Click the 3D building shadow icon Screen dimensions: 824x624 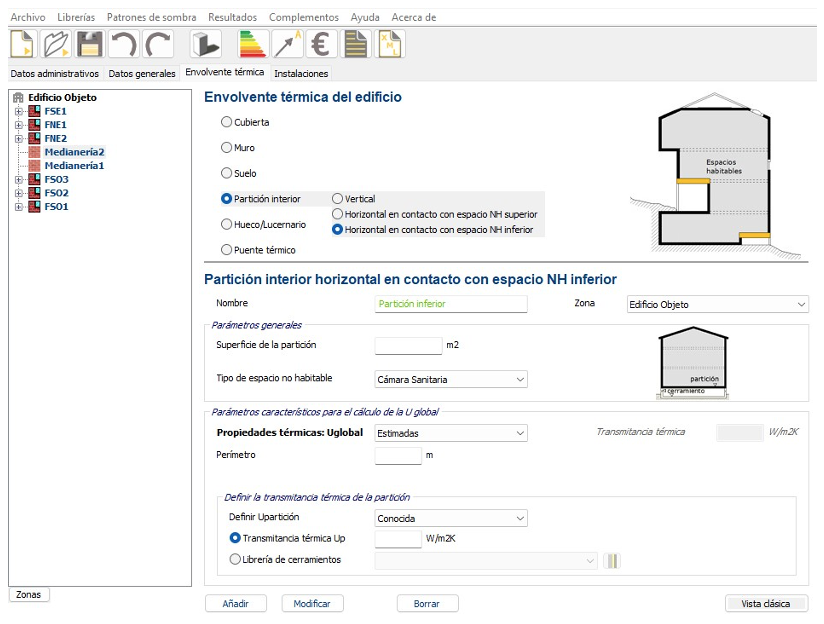[x=206, y=45]
